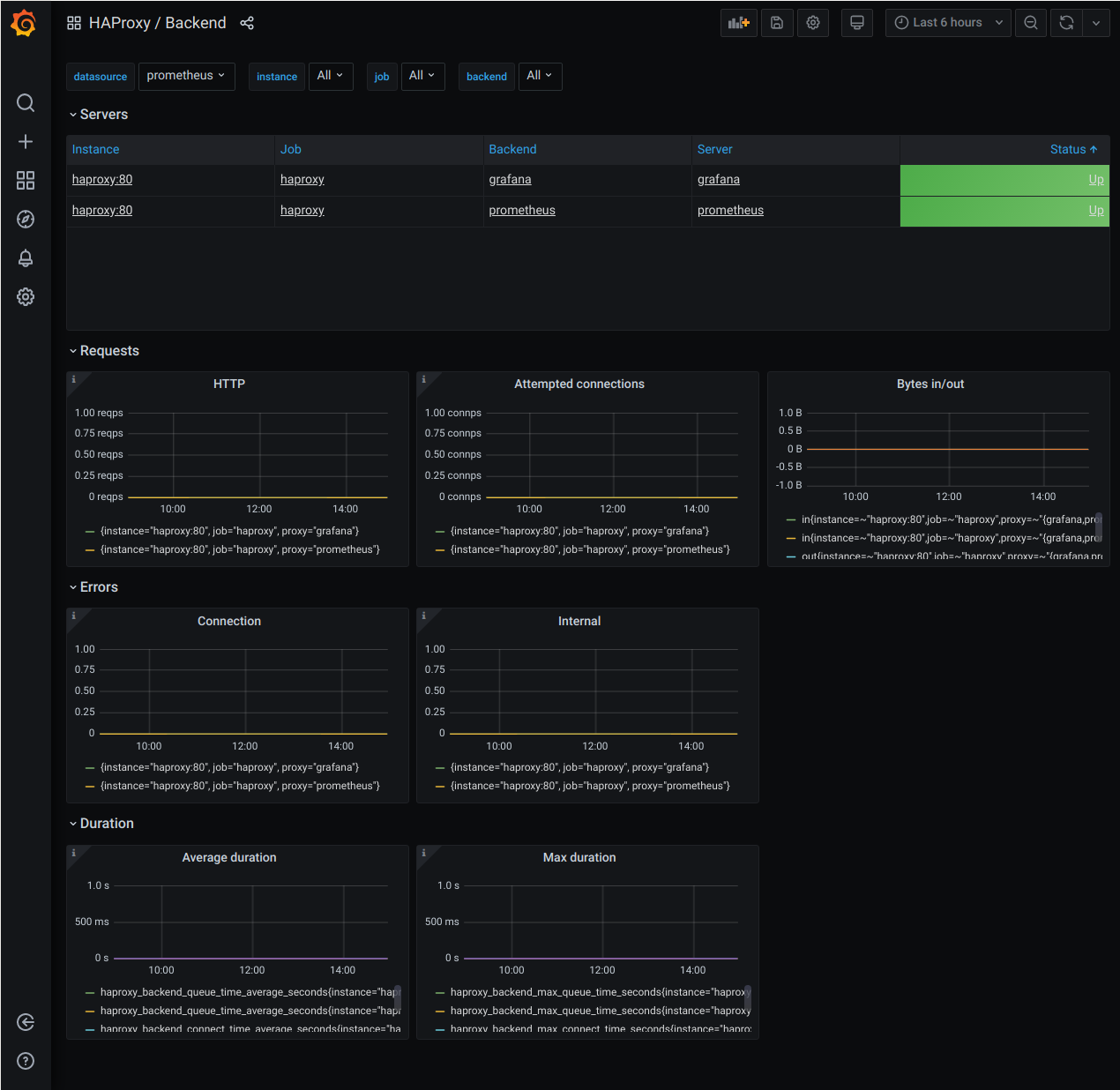Sort table by Instance column
Viewport: 1120px width, 1090px height.
[x=95, y=150]
